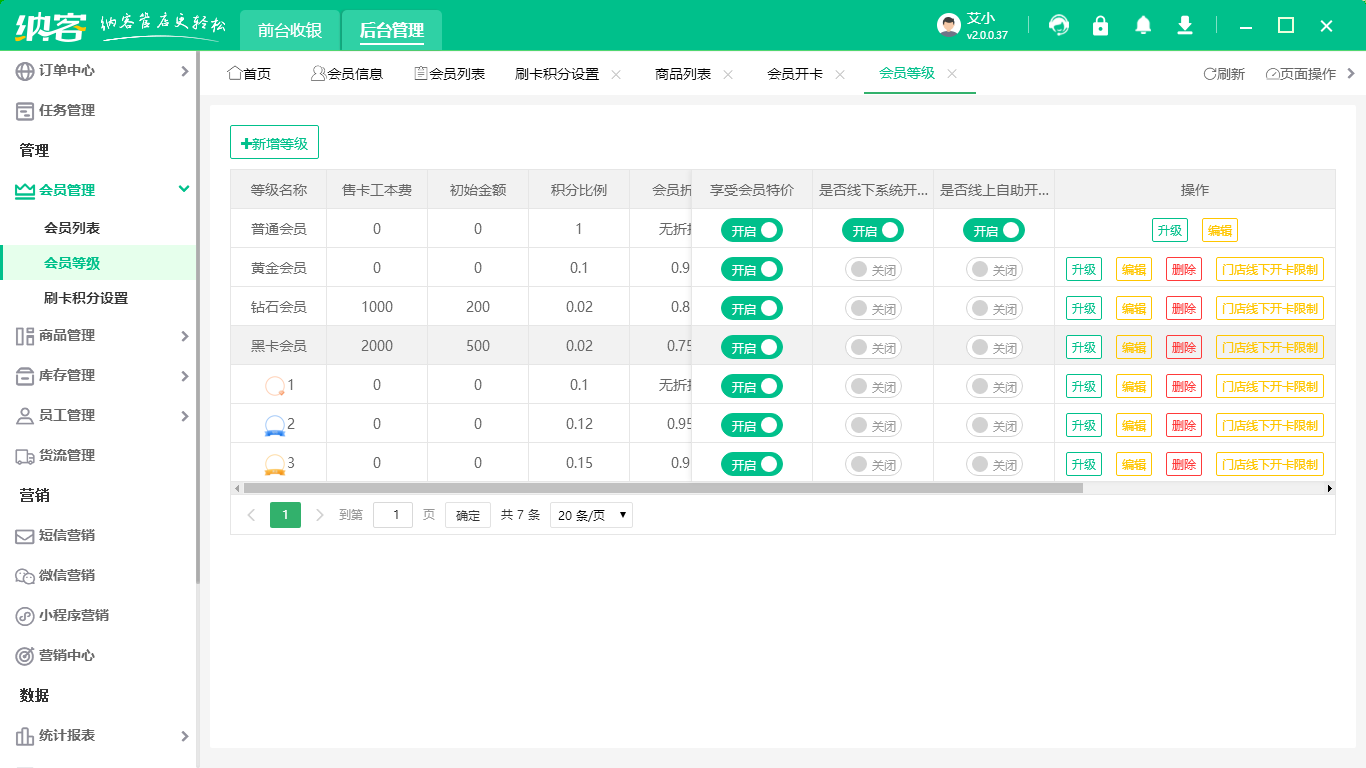
Task: Click the 新增等级 button
Action: click(x=274, y=142)
